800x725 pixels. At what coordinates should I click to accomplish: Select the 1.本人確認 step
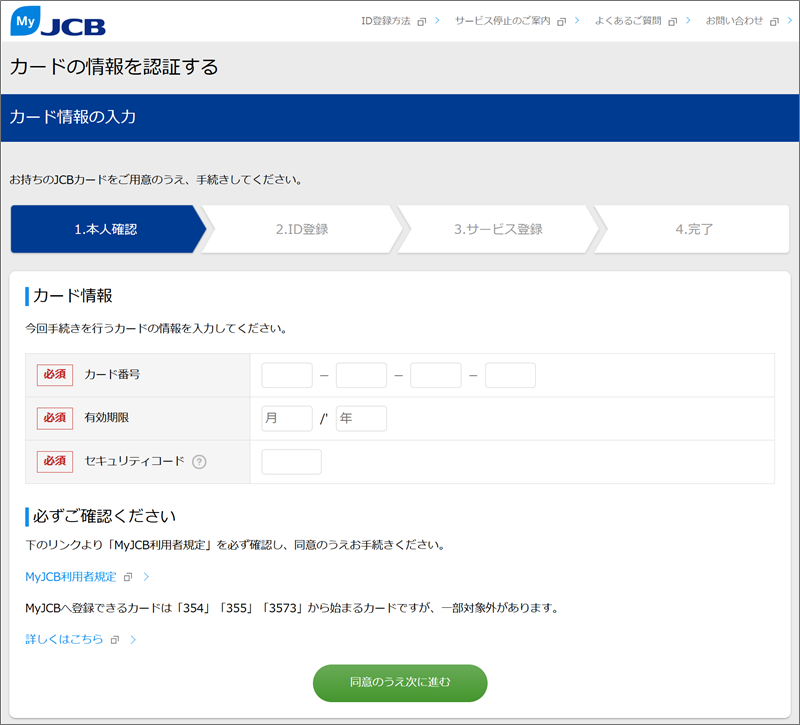tap(106, 229)
